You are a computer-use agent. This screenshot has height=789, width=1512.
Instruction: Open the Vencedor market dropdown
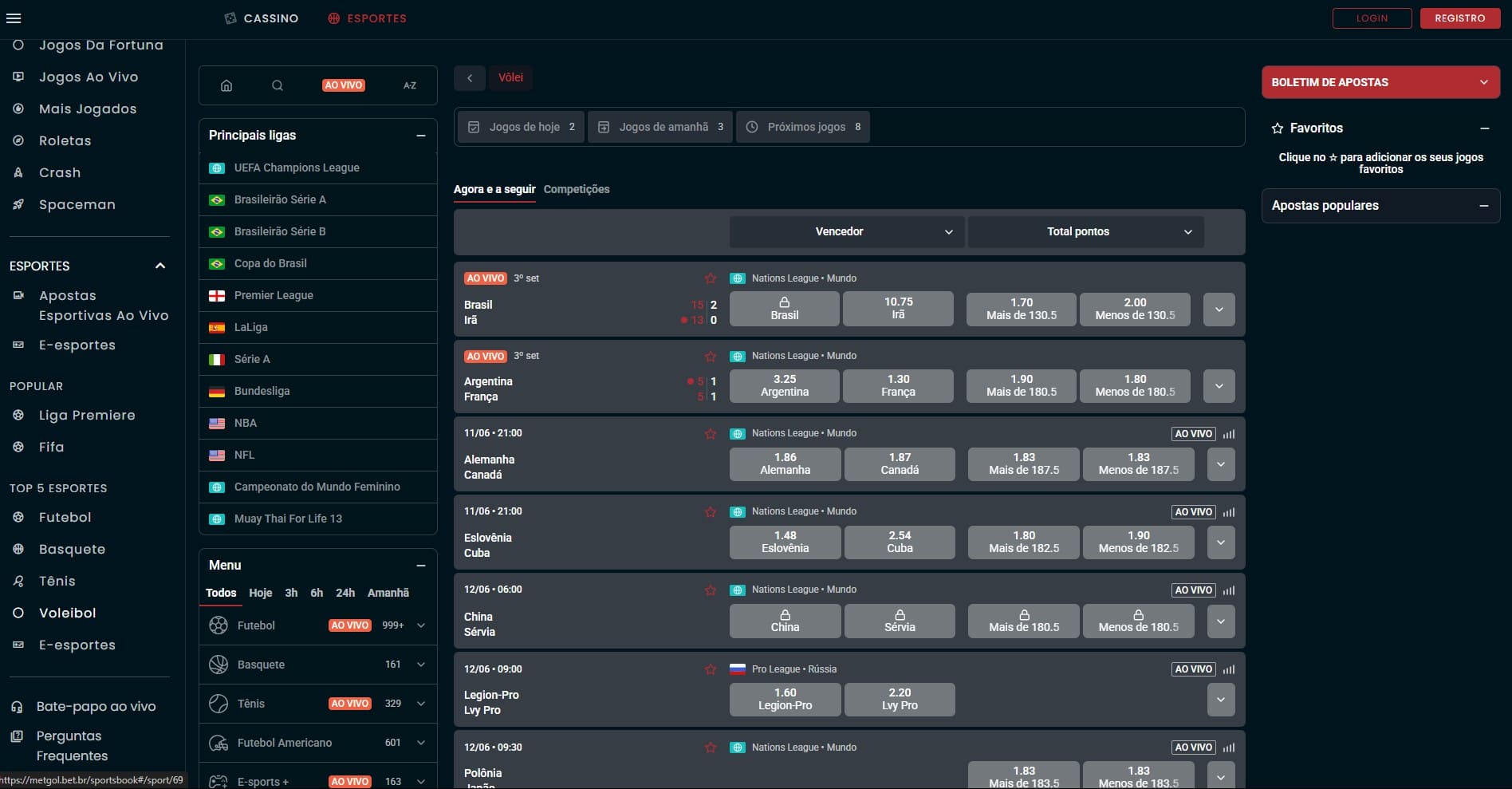pyautogui.click(x=847, y=231)
